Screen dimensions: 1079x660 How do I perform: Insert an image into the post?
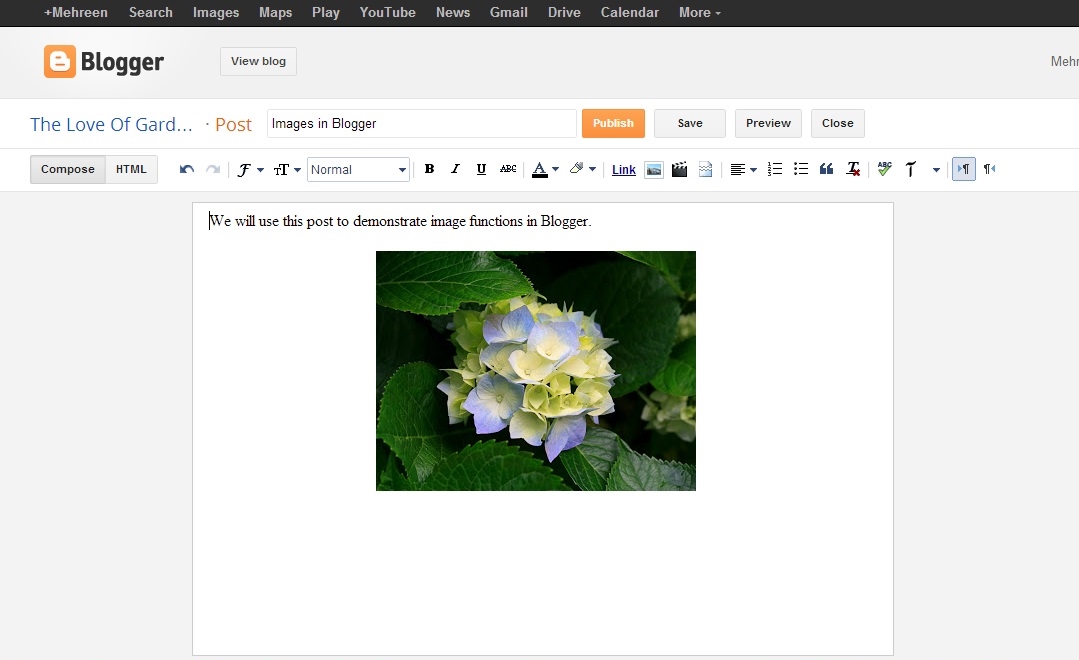pyautogui.click(x=654, y=169)
